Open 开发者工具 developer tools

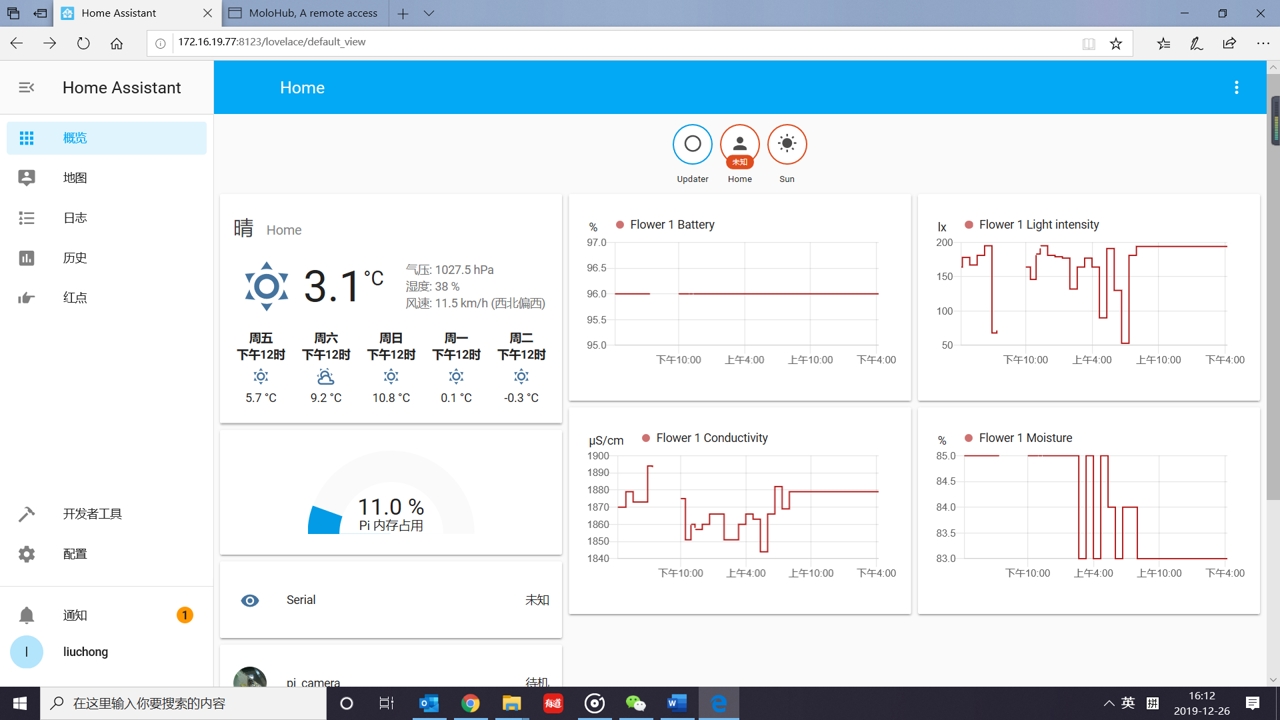coord(107,514)
